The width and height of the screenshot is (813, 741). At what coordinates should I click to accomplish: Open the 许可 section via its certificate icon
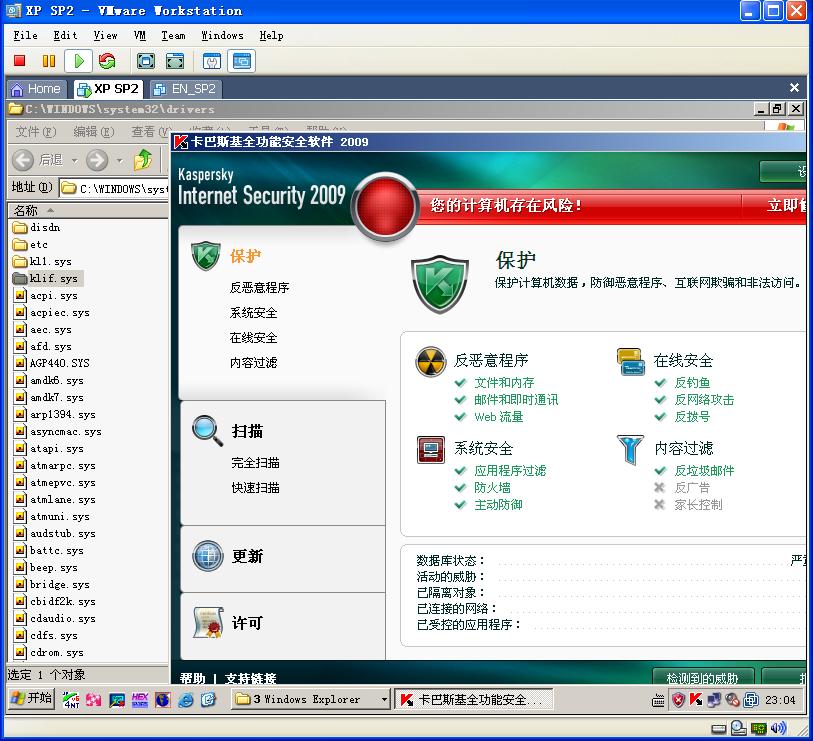click(208, 622)
